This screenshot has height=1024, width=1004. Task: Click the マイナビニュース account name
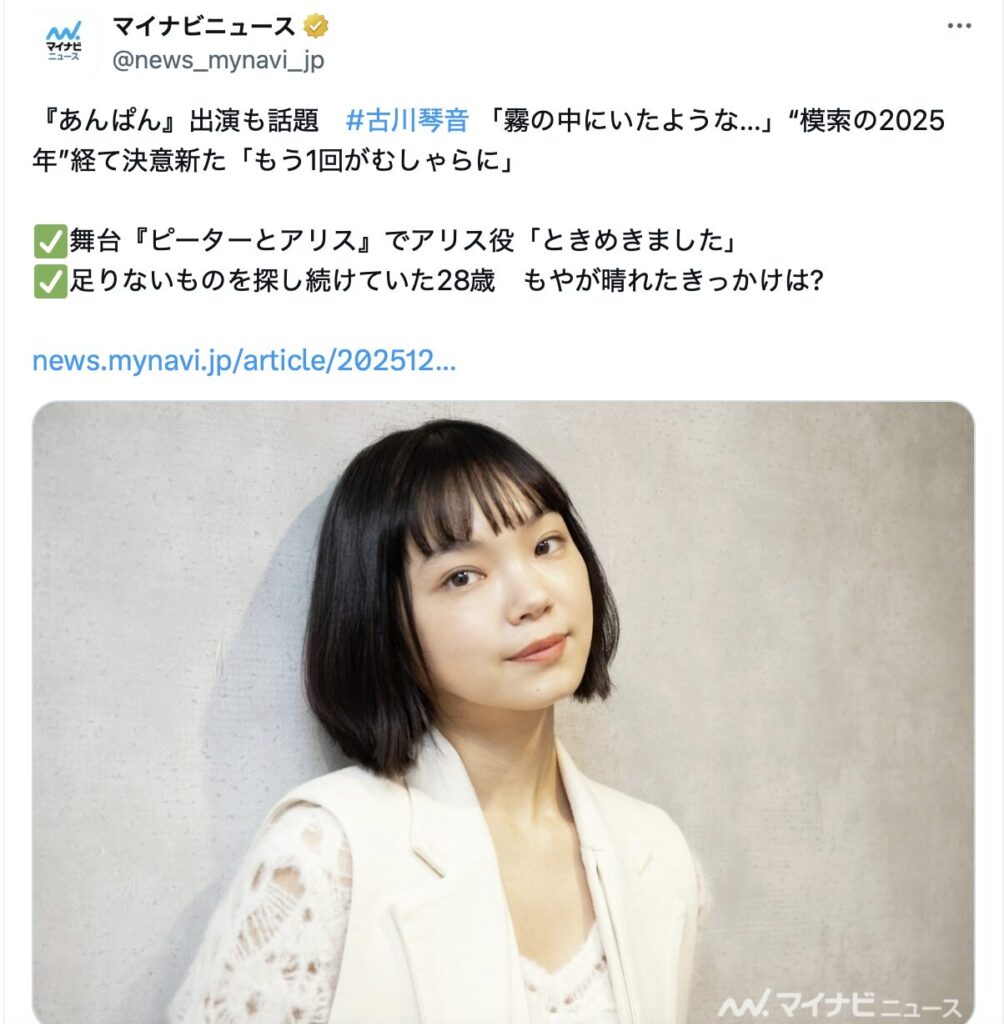pyautogui.click(x=204, y=27)
